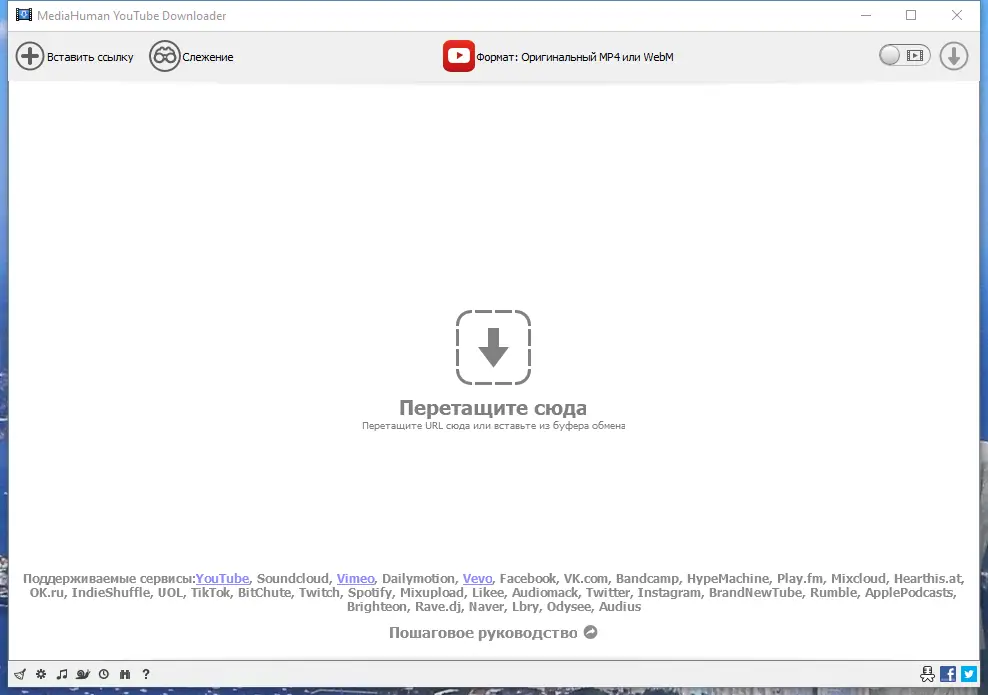Viewport: 988px width, 695px height.
Task: Open download history with the clock icon
Action: (x=104, y=674)
